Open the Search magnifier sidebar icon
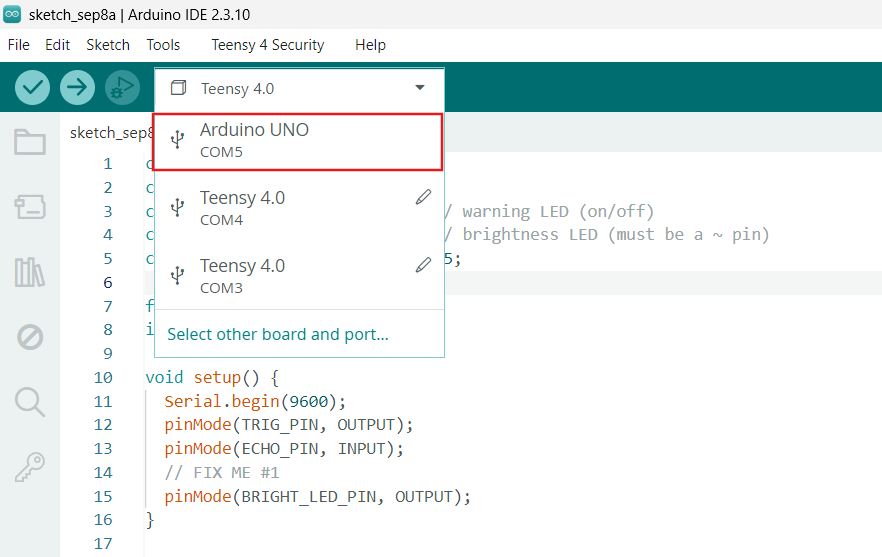This screenshot has width=882, height=557. click(30, 402)
